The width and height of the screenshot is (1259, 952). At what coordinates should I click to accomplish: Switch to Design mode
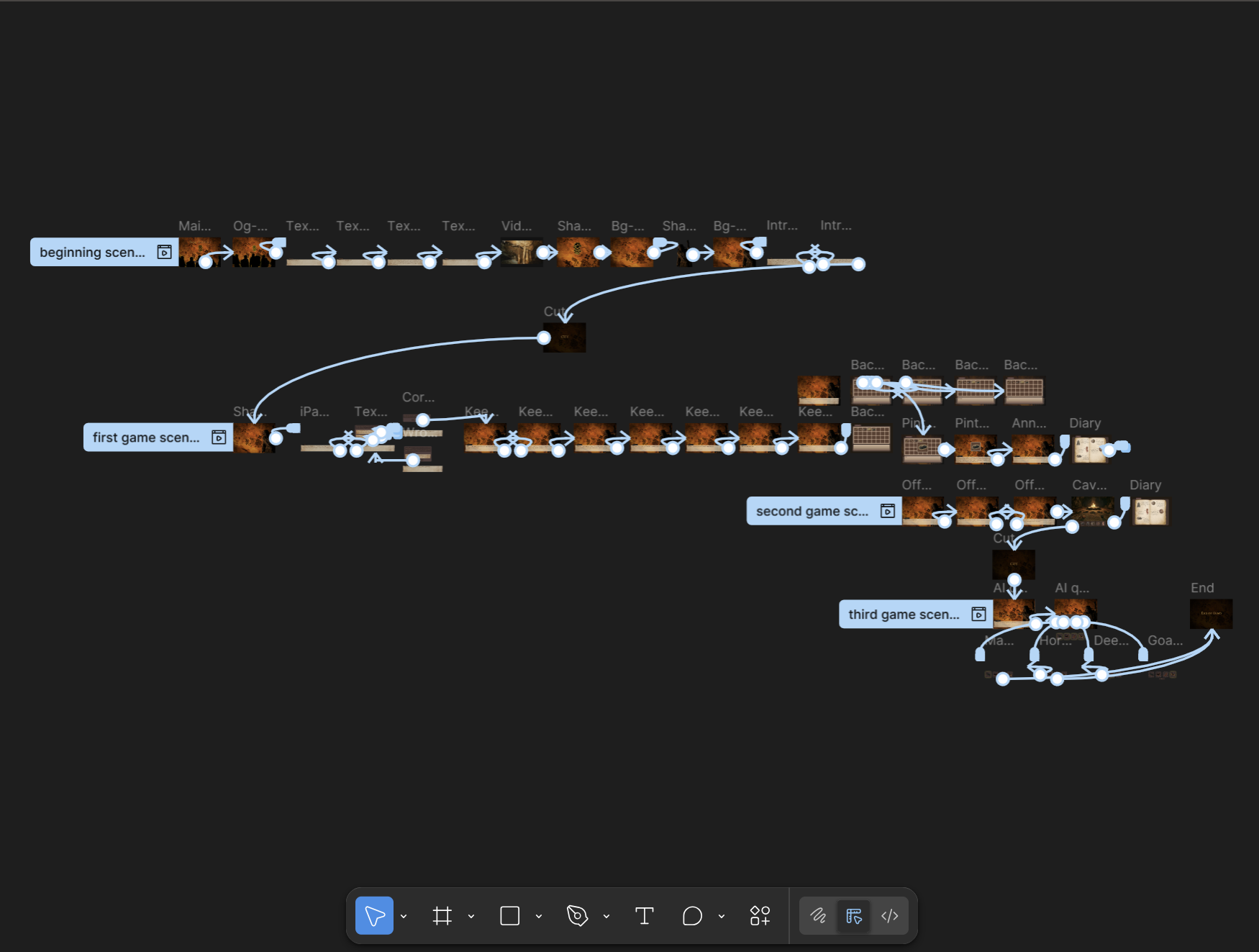pos(854,915)
